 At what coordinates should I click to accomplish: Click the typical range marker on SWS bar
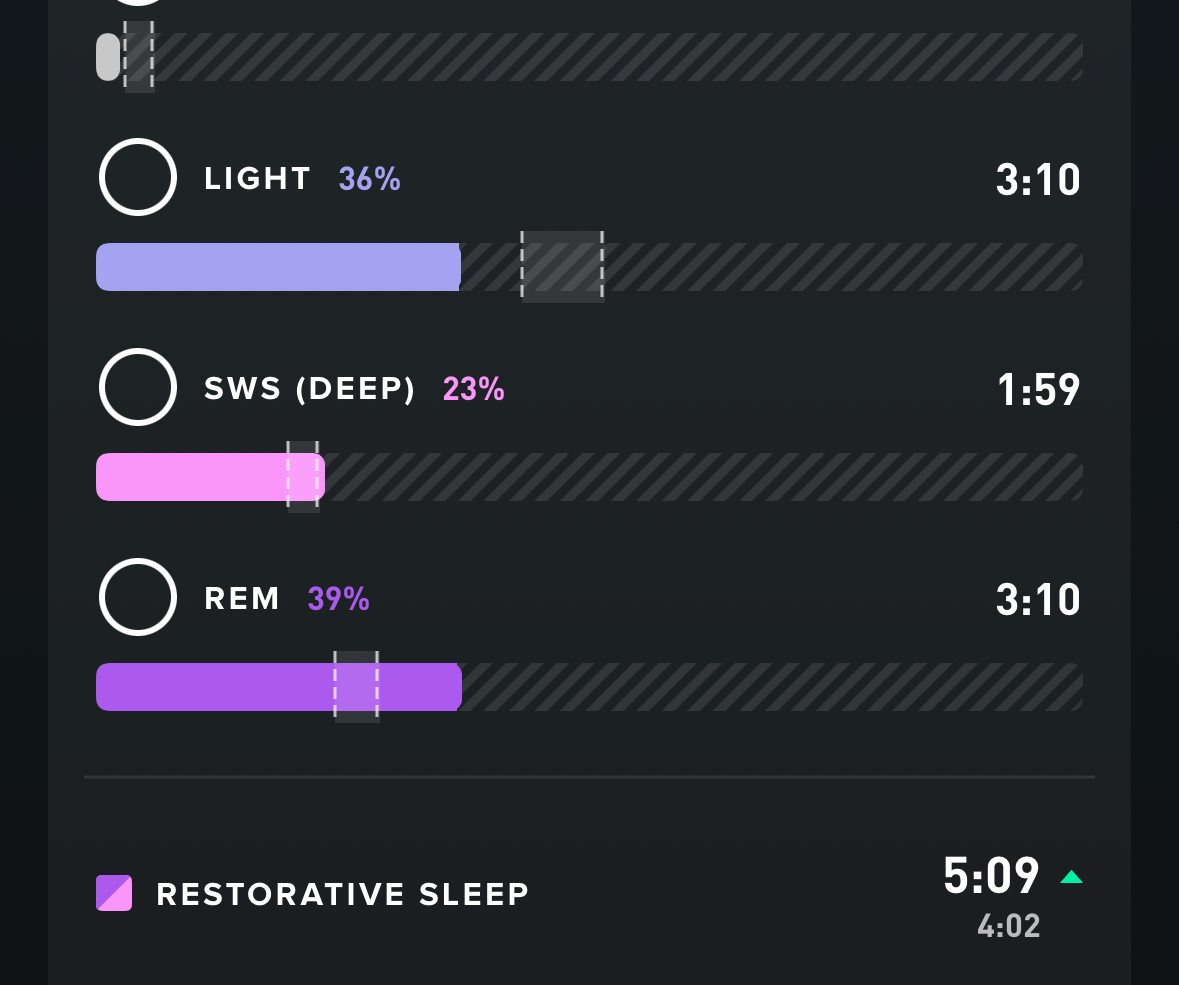pyautogui.click(x=303, y=477)
